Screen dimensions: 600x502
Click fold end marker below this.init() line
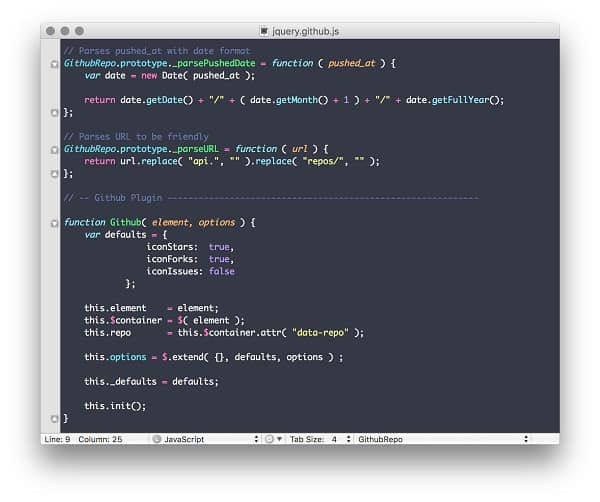pos(54,419)
